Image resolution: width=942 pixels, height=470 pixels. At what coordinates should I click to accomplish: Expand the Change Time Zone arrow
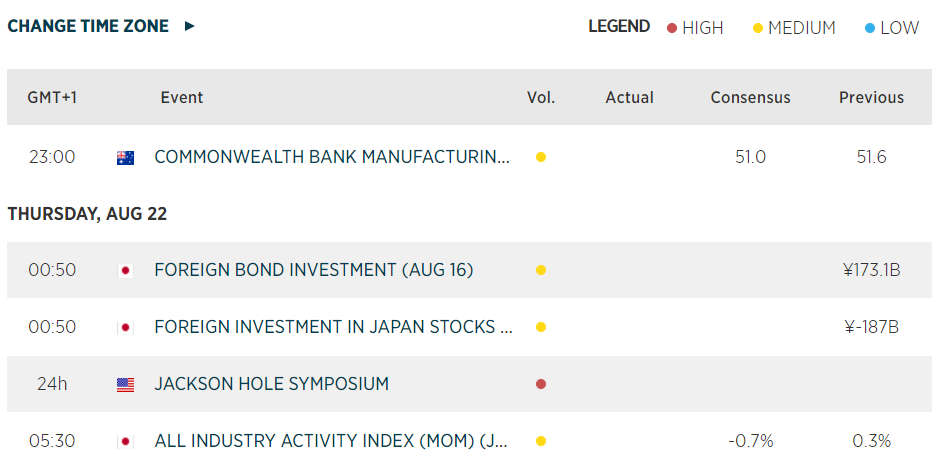[190, 26]
